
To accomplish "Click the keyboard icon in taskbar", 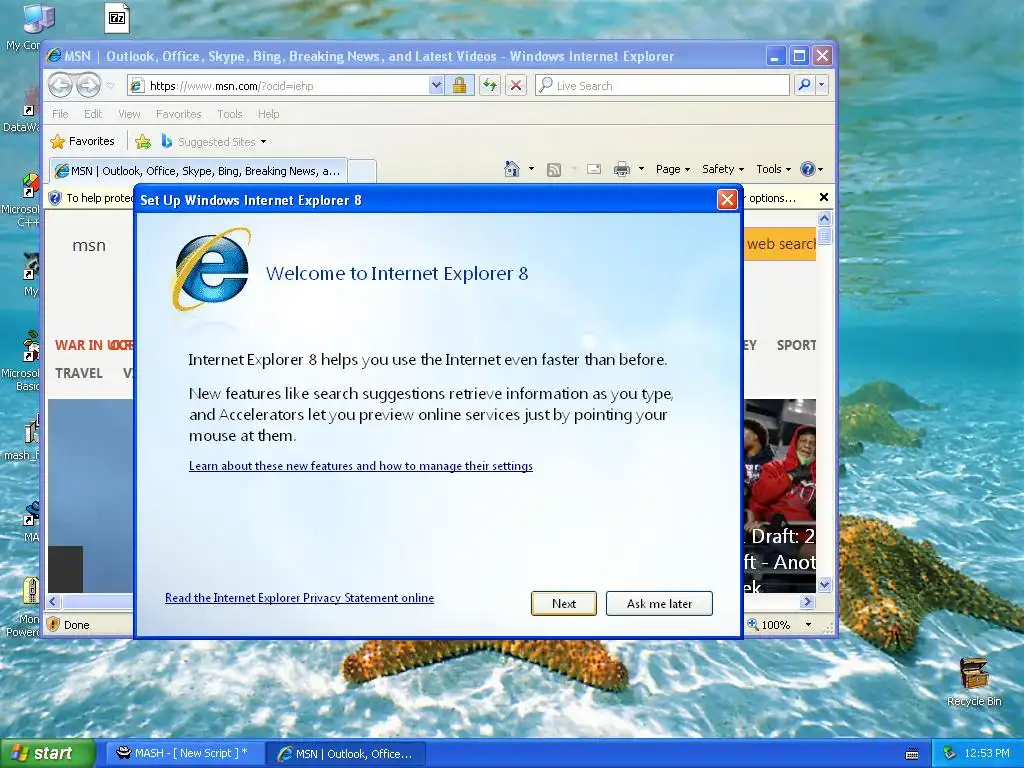I will tap(912, 754).
